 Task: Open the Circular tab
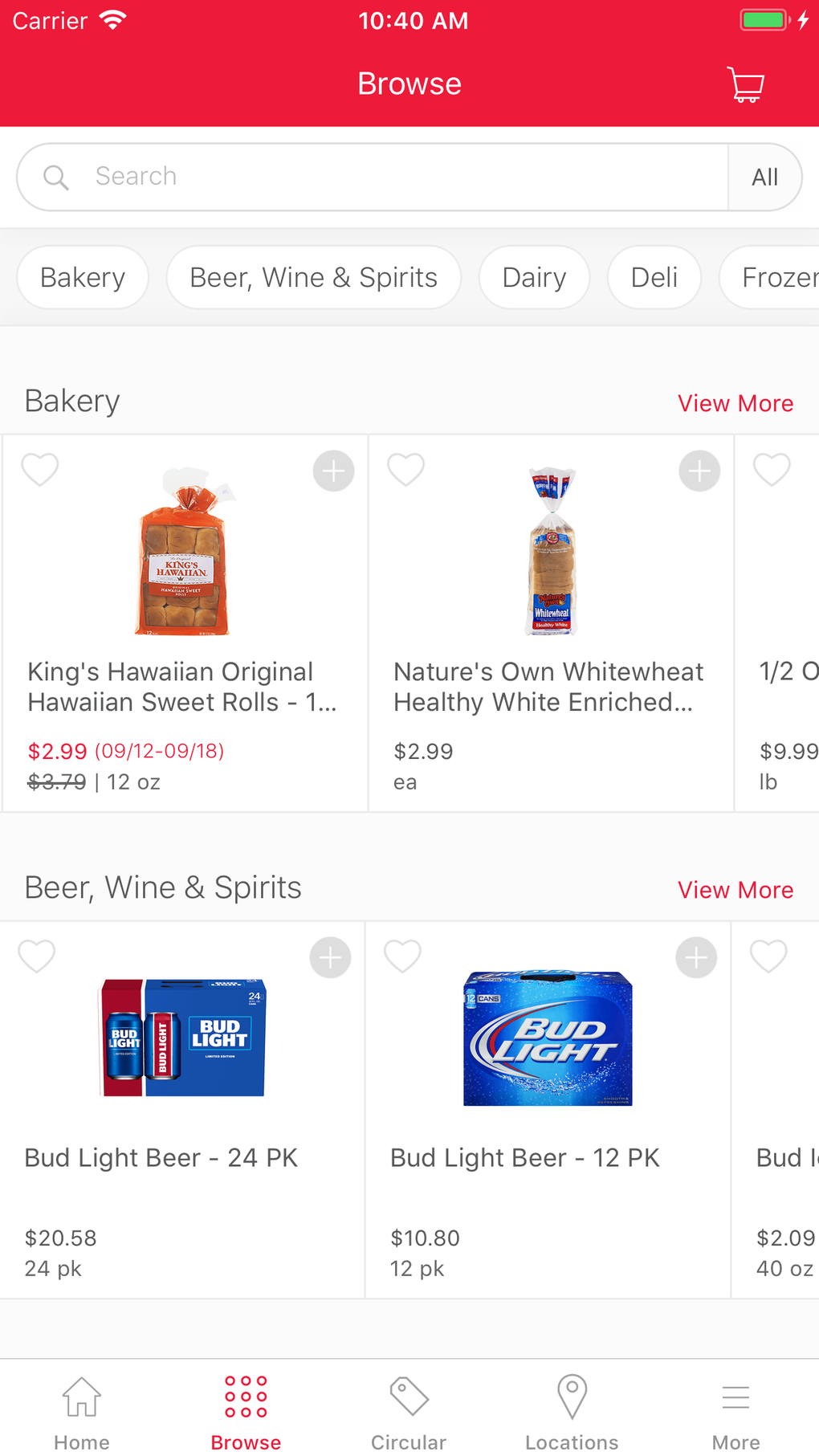(x=409, y=1413)
